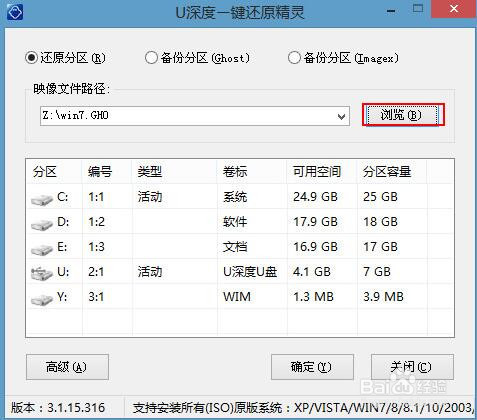
Task: Select the C: drive icon
Action: (42, 200)
